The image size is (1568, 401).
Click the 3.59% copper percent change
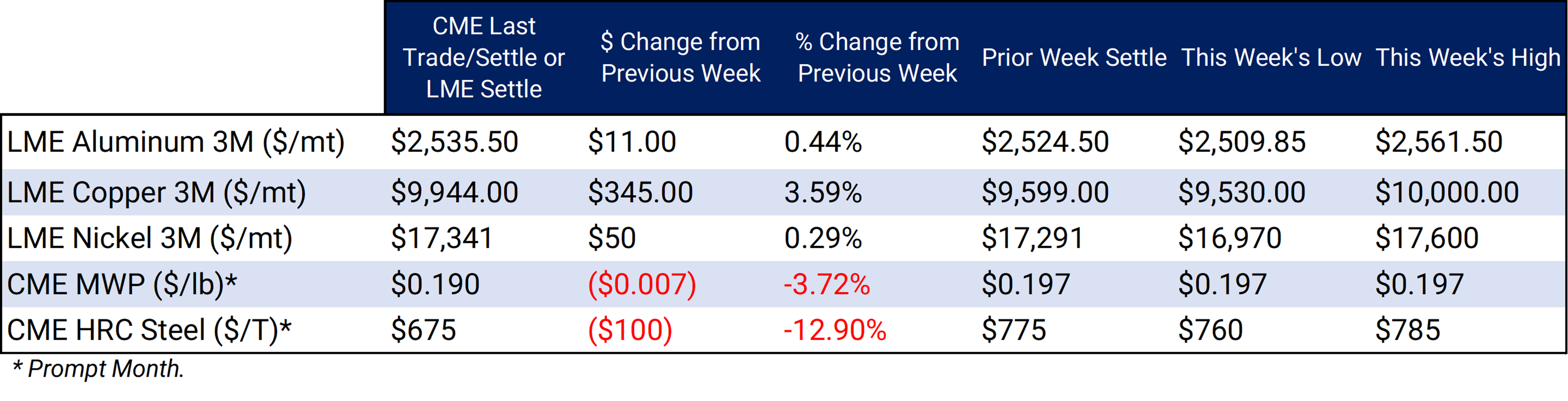pyautogui.click(x=823, y=193)
